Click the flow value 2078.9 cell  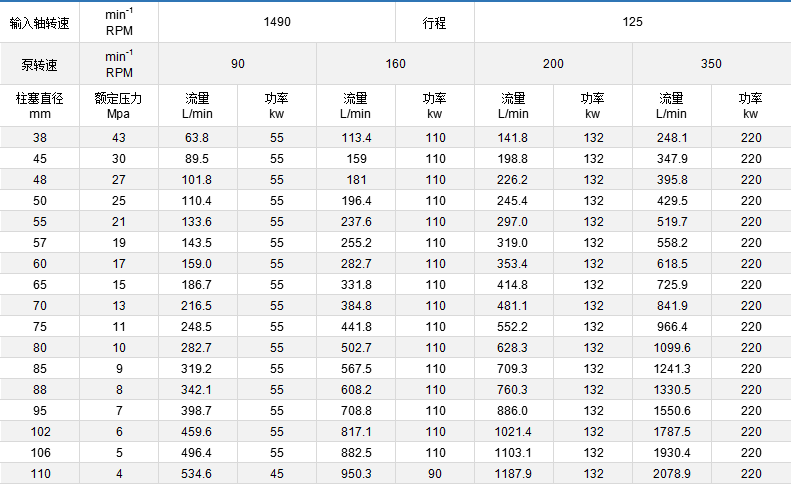[671, 474]
